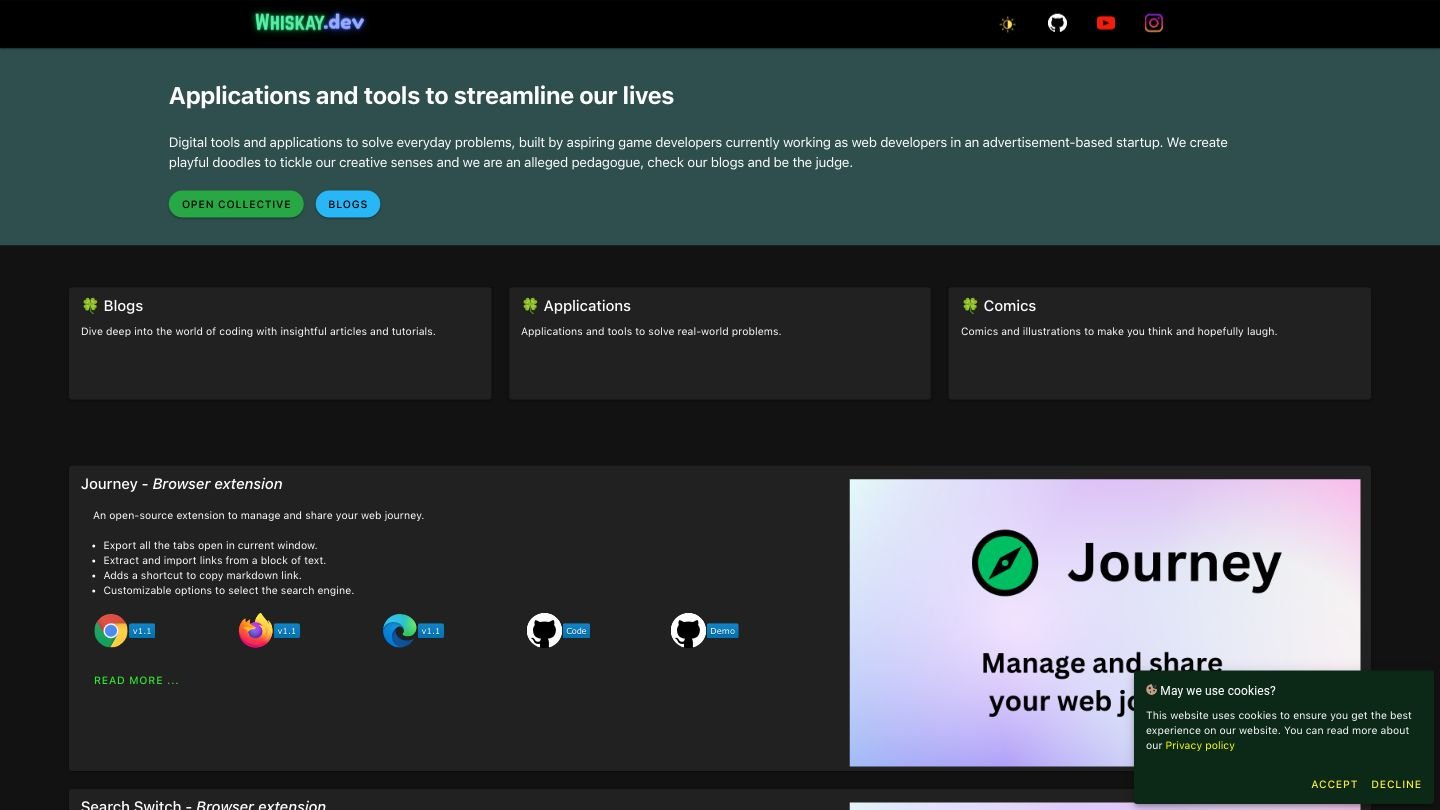Click the Journey - Browser extension heading
The image size is (1440, 810).
[182, 484]
